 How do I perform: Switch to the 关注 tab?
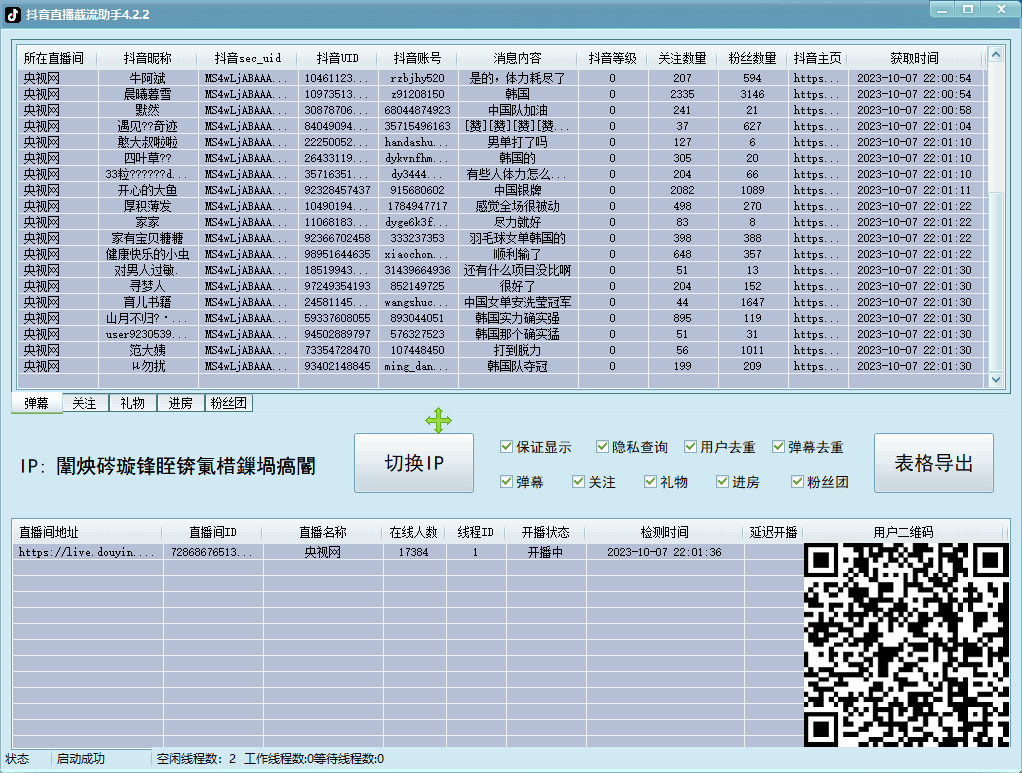coord(84,403)
